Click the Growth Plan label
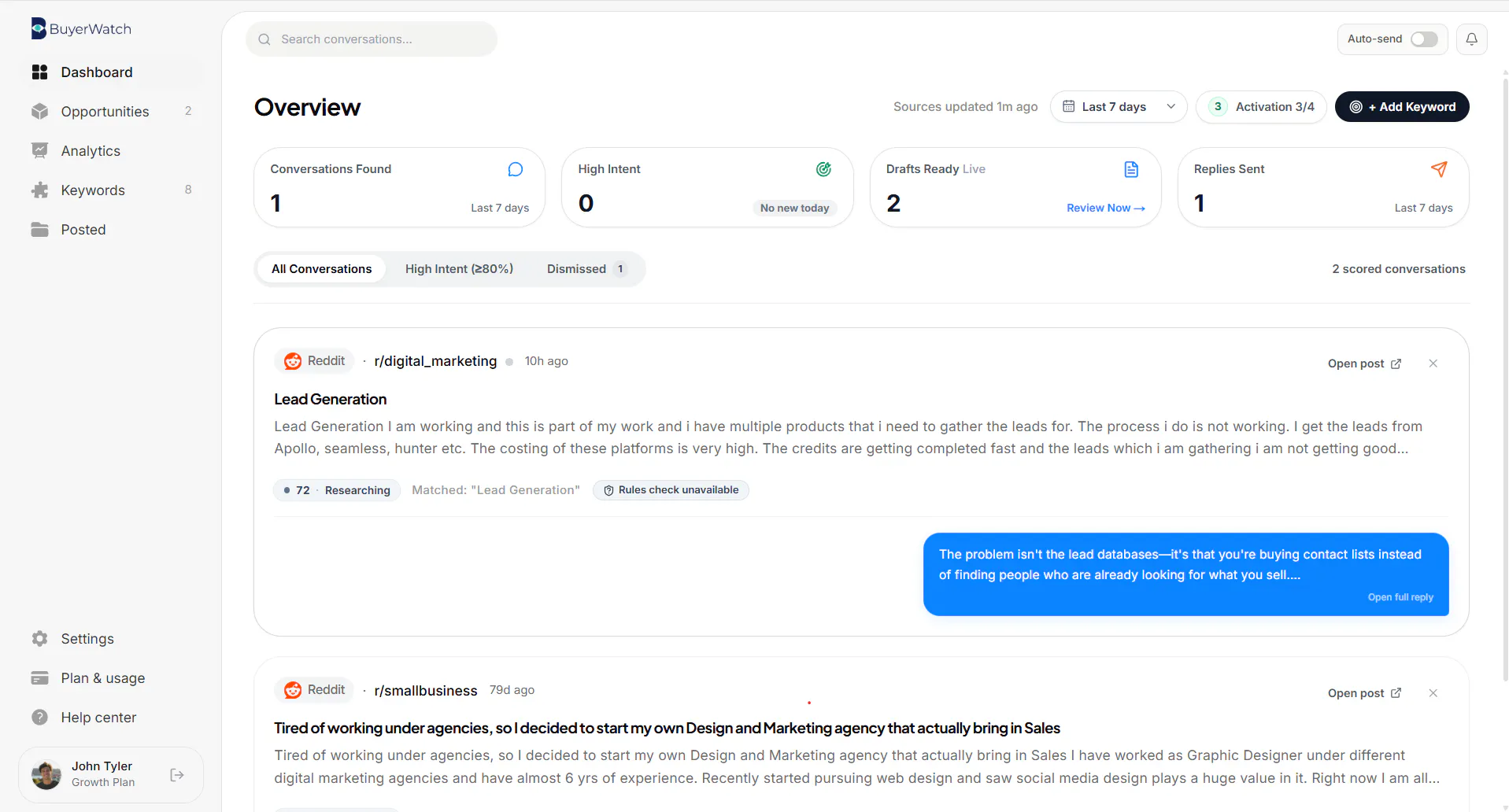The height and width of the screenshot is (812, 1509). point(103,783)
